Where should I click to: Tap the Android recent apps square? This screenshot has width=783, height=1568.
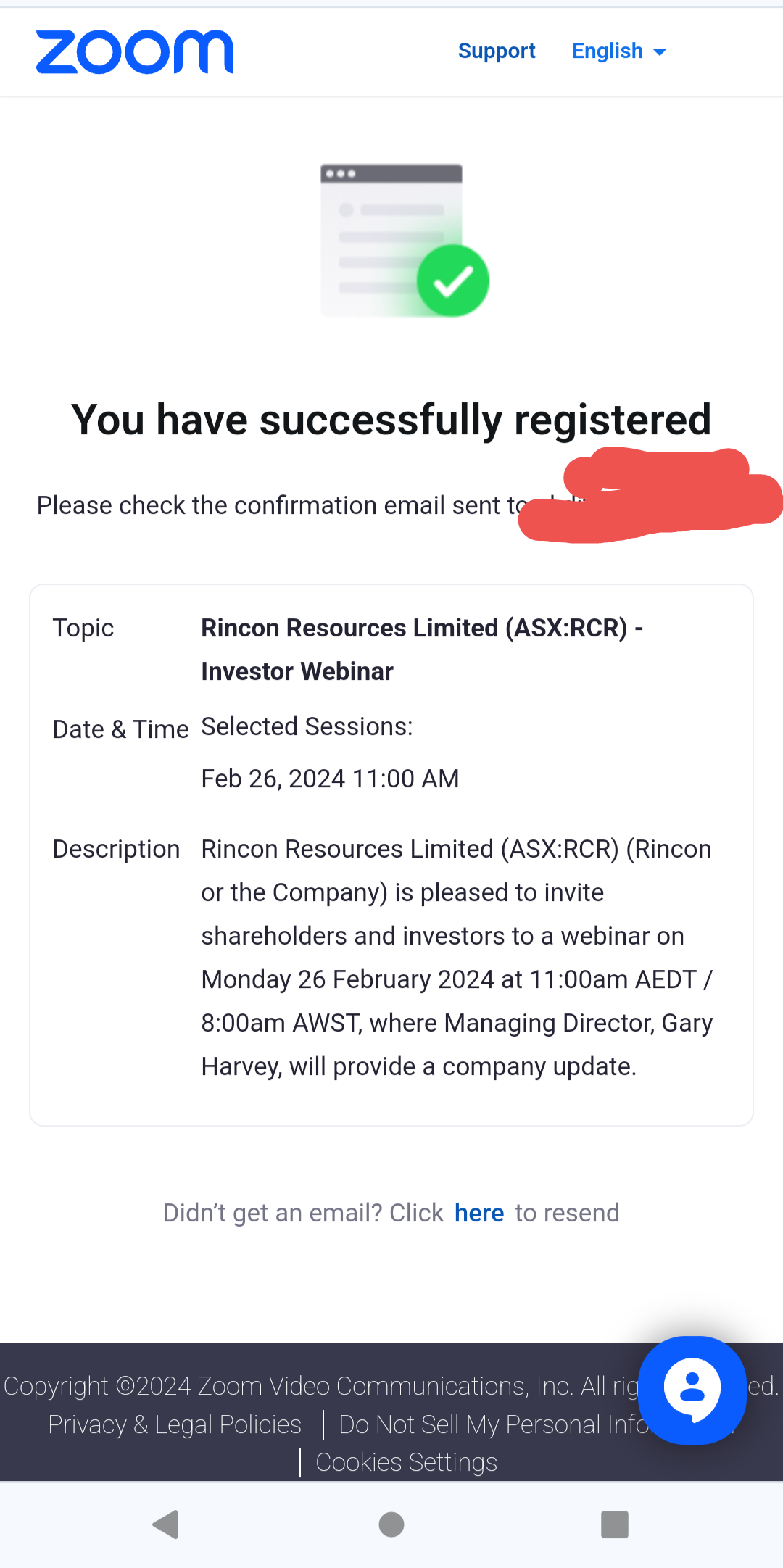pyautogui.click(x=615, y=1525)
